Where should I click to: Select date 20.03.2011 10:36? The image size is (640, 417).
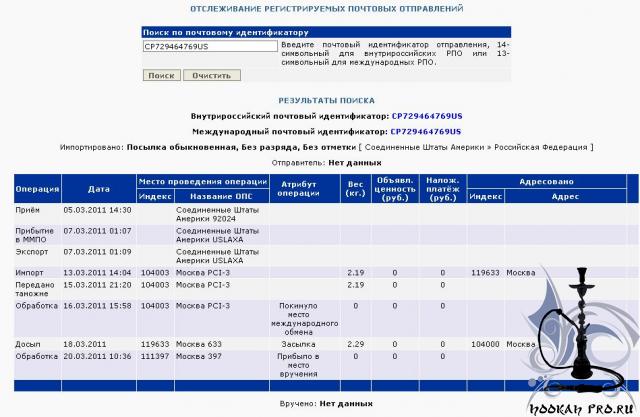click(97, 356)
